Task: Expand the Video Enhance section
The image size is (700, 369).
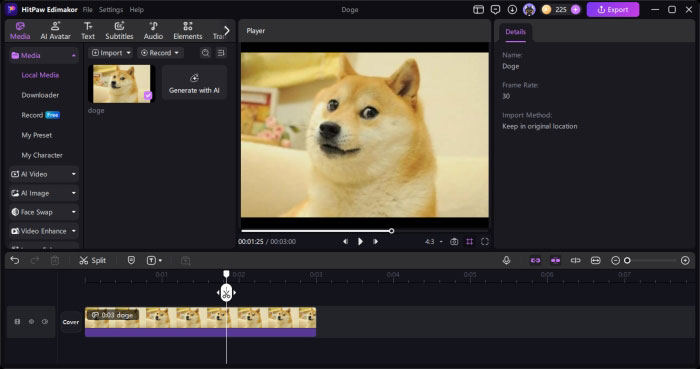Action: coord(44,231)
